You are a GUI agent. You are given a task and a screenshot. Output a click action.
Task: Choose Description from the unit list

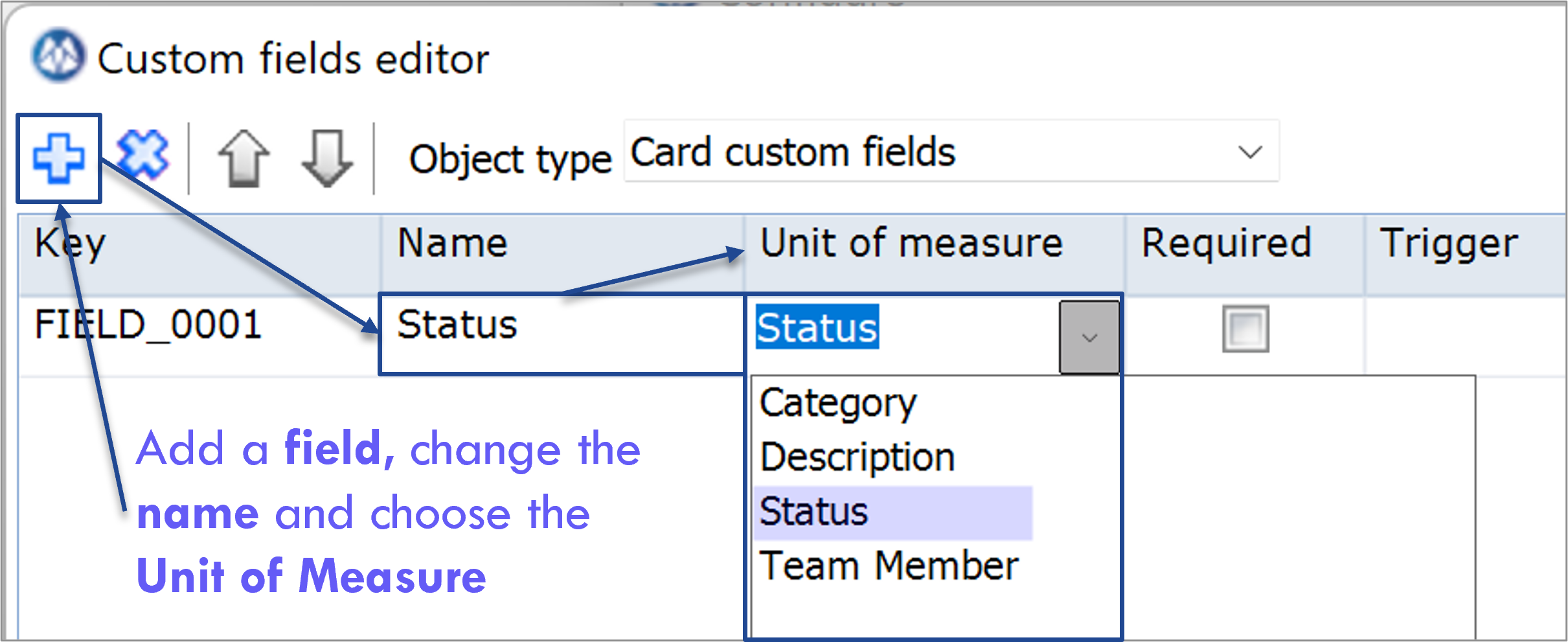858,457
